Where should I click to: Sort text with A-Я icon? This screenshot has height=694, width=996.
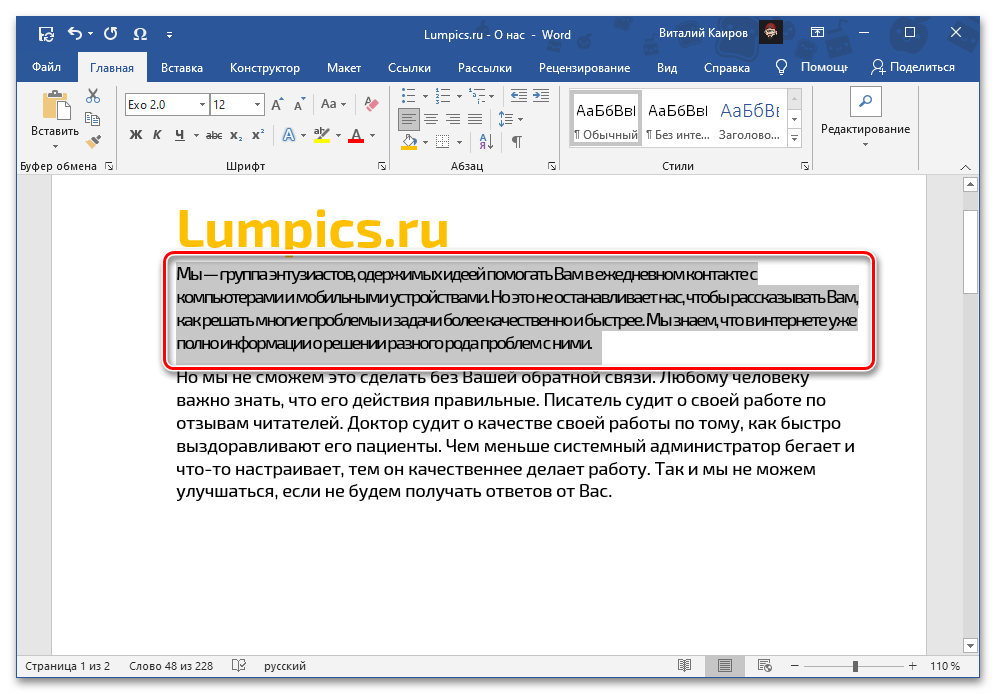(486, 142)
